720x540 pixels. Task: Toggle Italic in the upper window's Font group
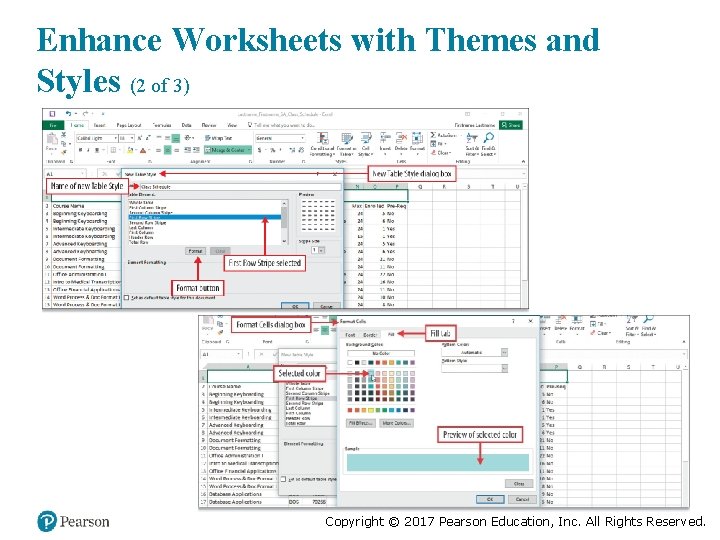tap(88, 150)
